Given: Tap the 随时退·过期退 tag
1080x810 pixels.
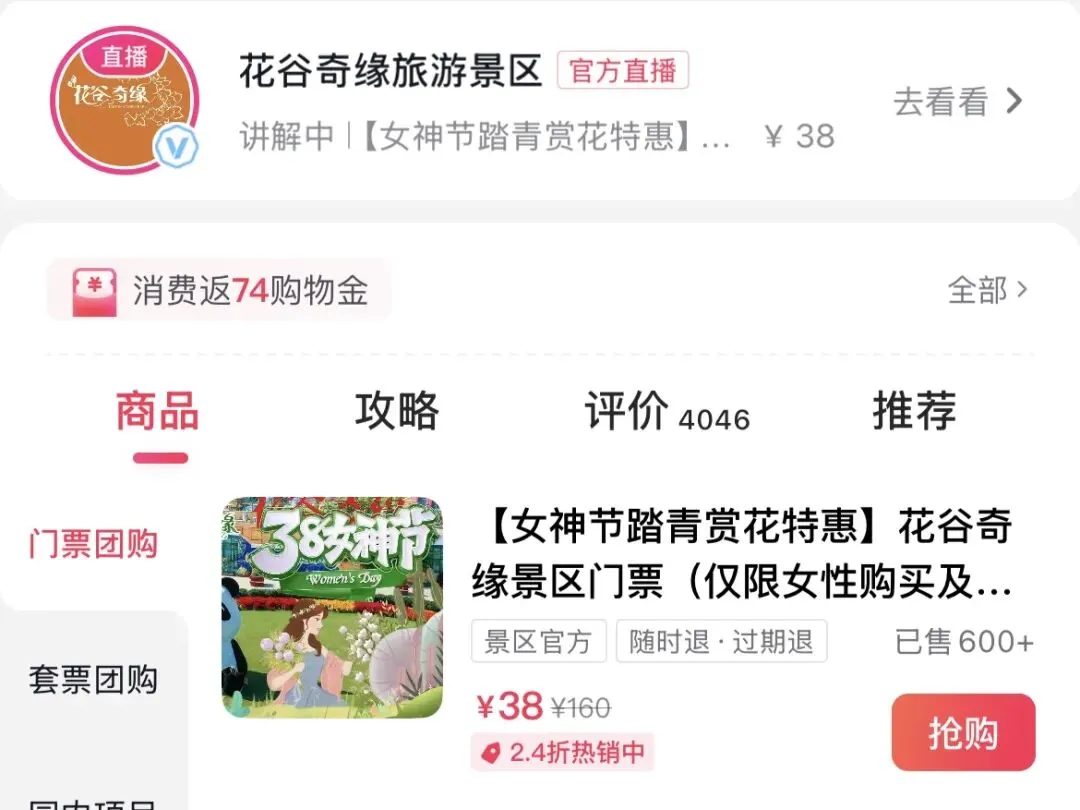Looking at the screenshot, I should pos(721,641).
